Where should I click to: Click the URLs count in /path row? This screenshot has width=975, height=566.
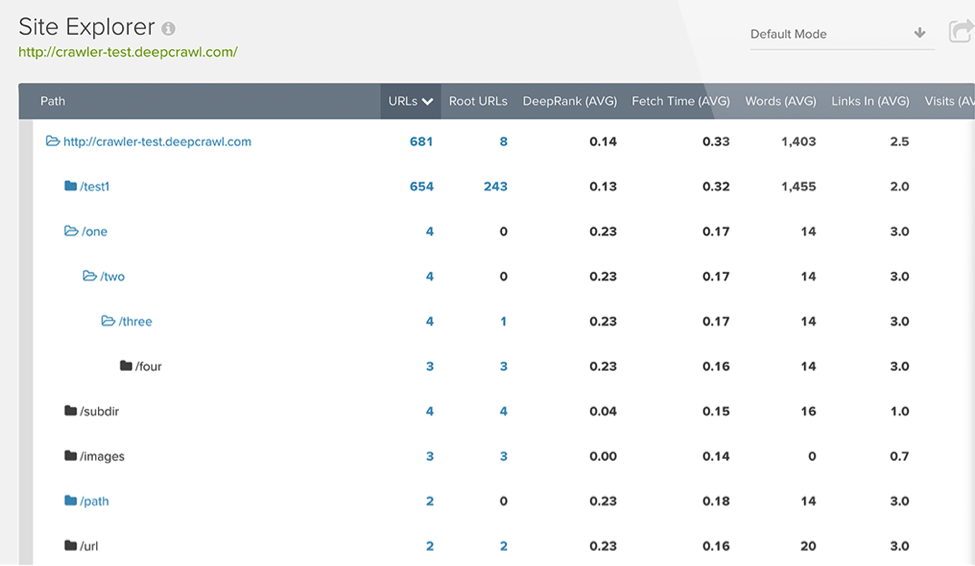tap(430, 501)
